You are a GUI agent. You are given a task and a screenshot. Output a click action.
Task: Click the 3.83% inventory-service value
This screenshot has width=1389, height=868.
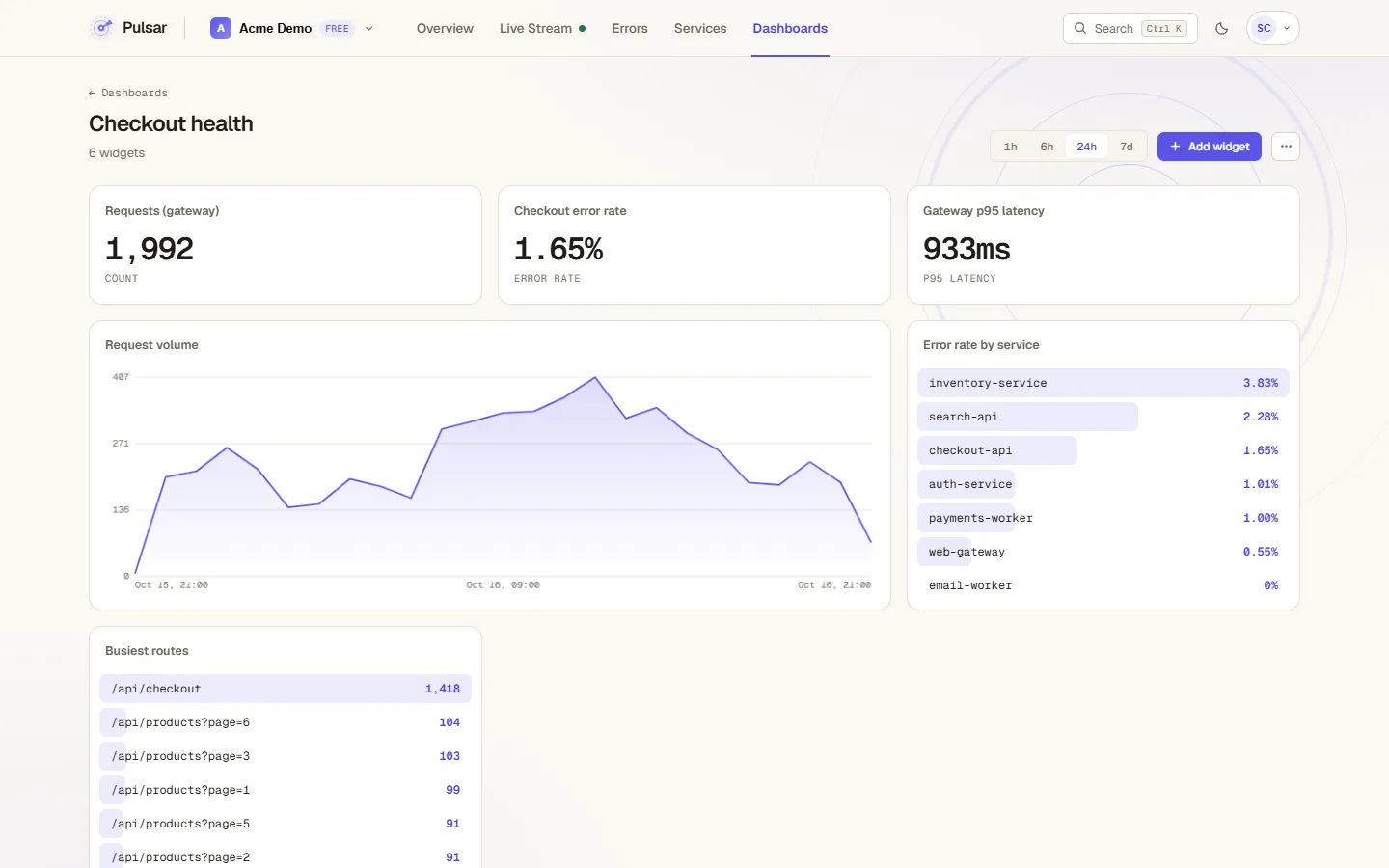pos(1261,383)
